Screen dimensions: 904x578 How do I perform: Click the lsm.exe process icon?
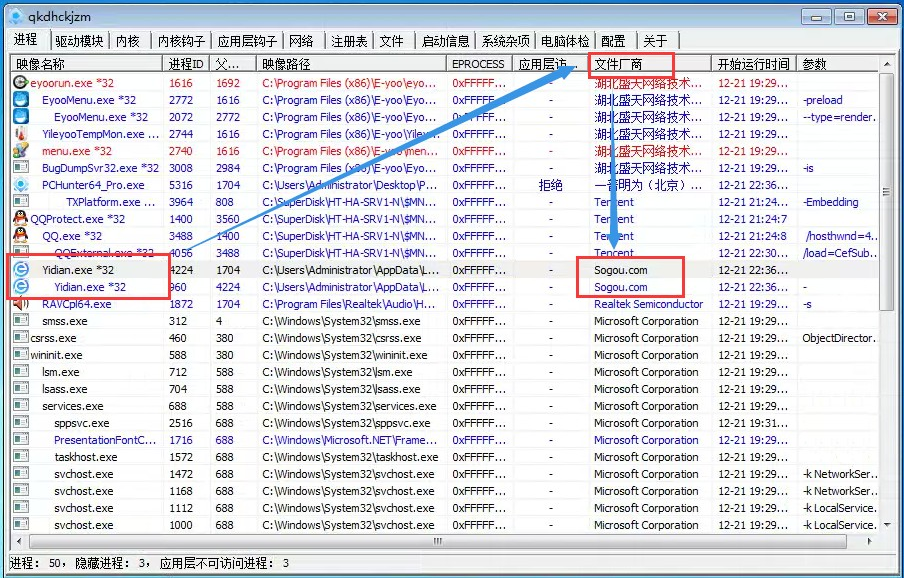(21, 372)
